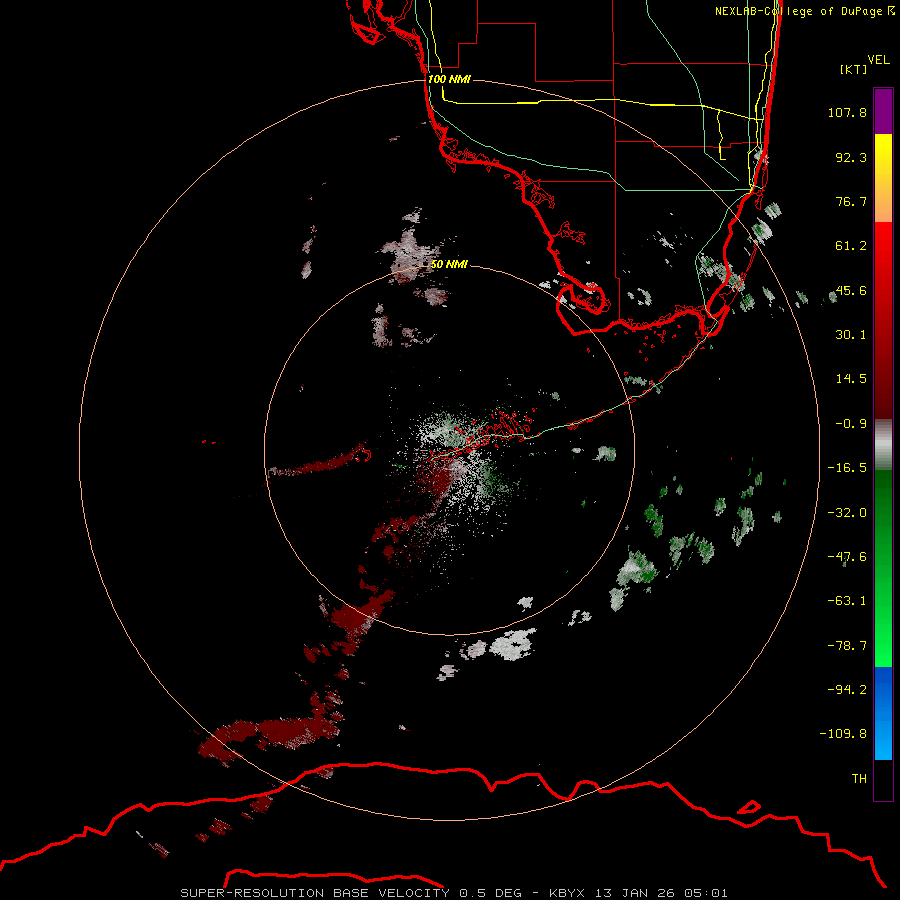Click the purple segment of the color bar
Image resolution: width=900 pixels, height=900 pixels.
click(883, 111)
